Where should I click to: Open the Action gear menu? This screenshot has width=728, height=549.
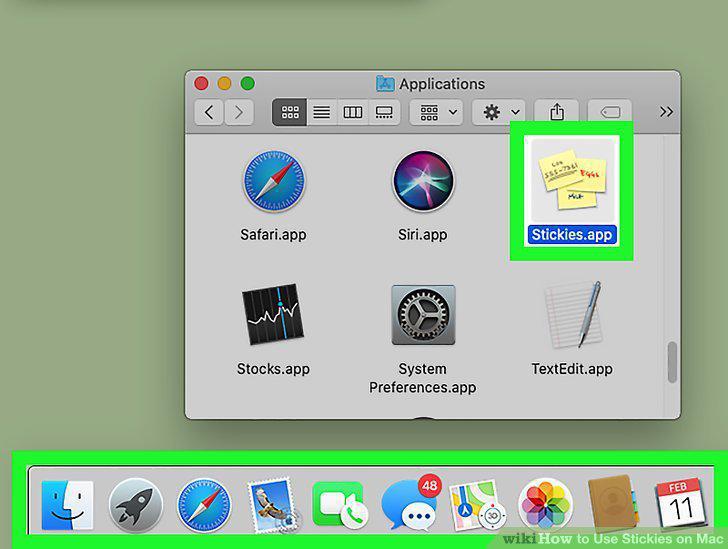click(499, 112)
